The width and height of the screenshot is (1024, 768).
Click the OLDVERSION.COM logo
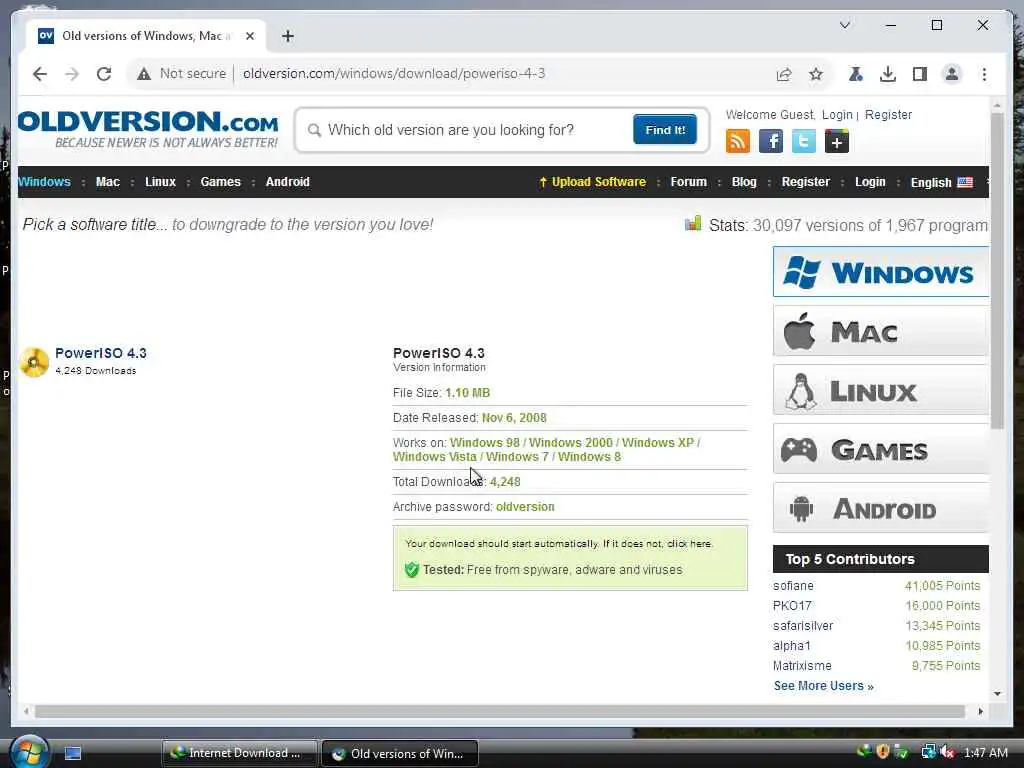pyautogui.click(x=148, y=129)
